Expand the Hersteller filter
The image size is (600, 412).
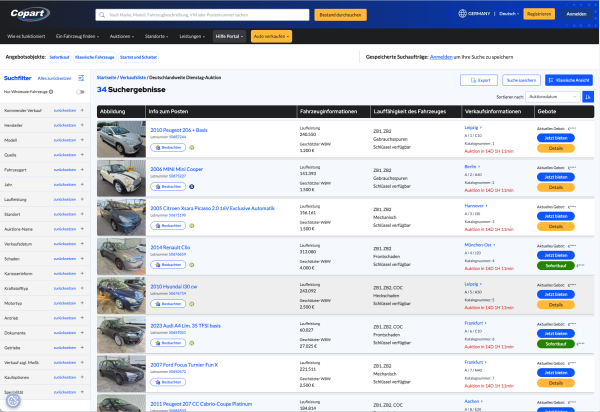point(82,125)
